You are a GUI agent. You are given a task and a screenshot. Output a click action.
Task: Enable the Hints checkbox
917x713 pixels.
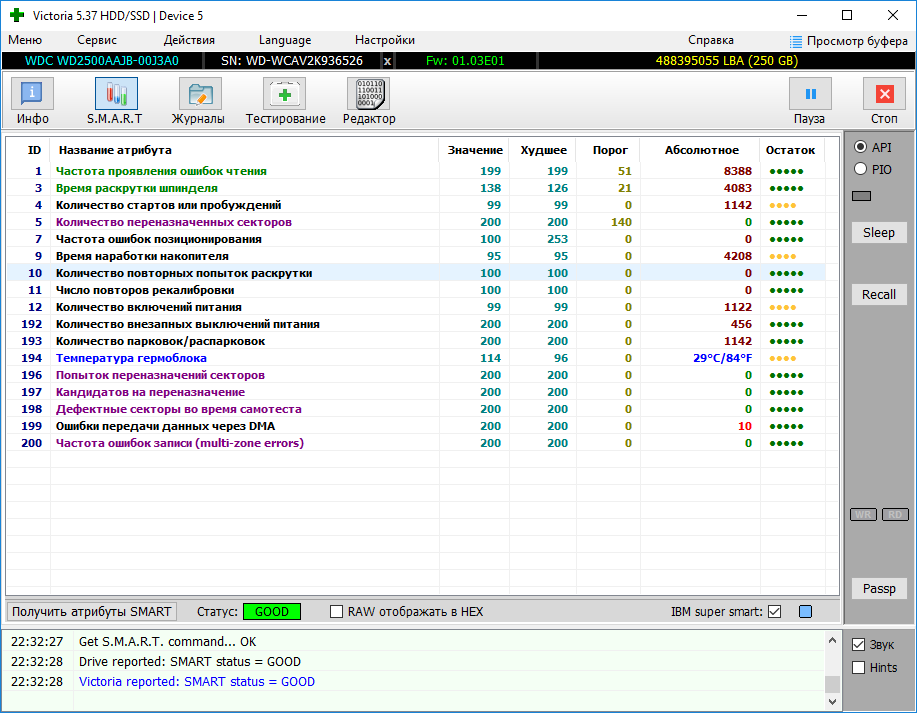(x=858, y=668)
